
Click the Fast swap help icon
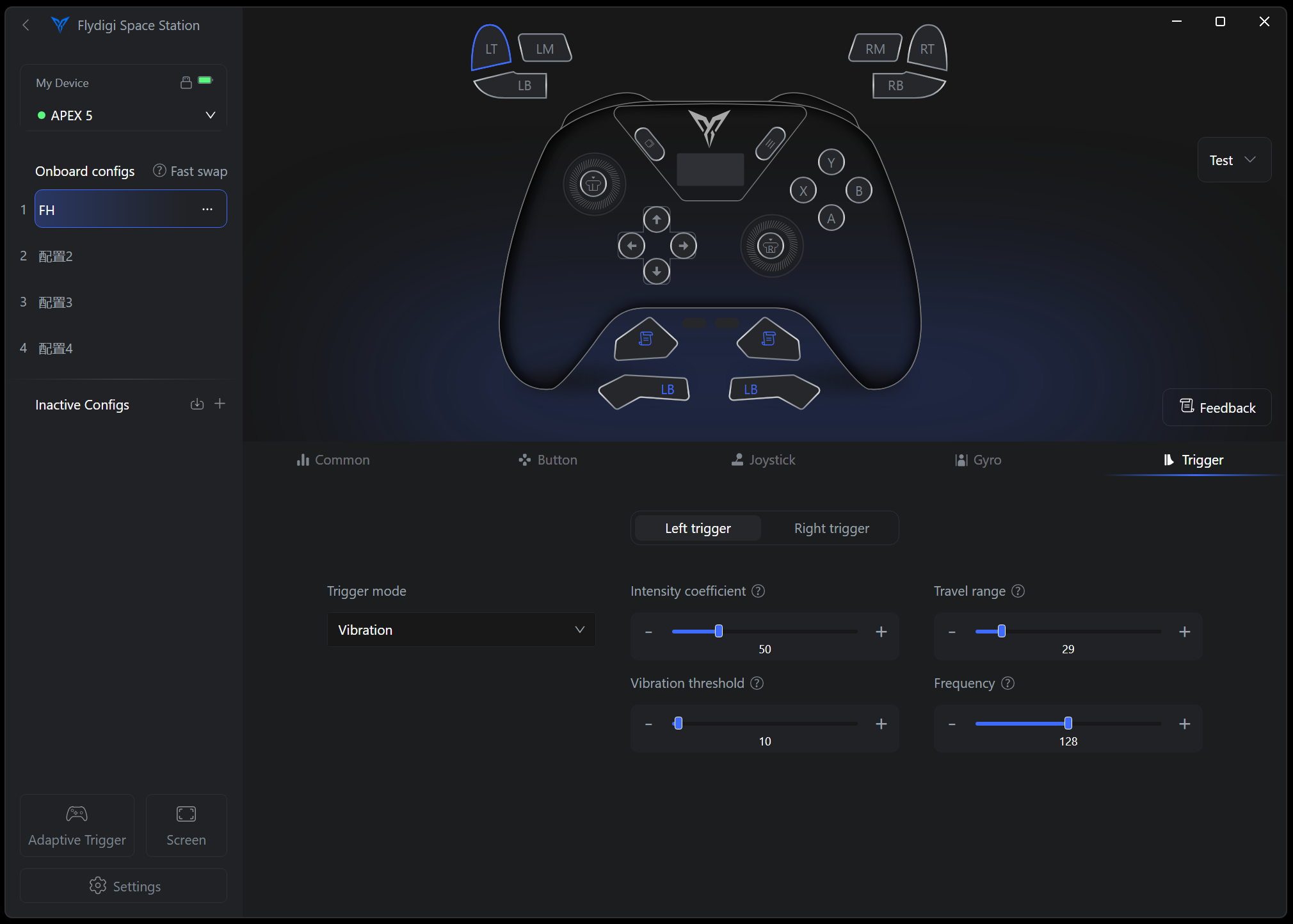coord(159,171)
